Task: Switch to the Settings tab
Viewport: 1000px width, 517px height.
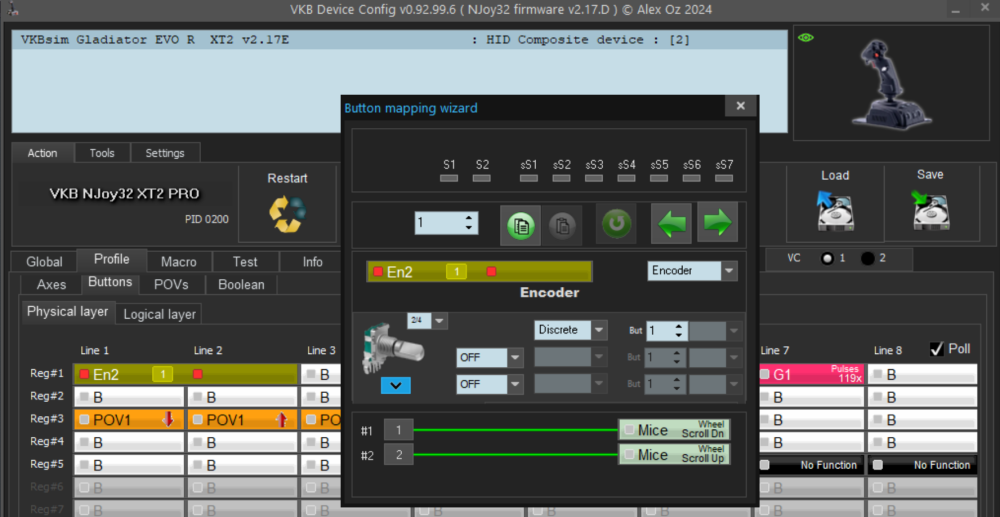Action: click(x=165, y=153)
